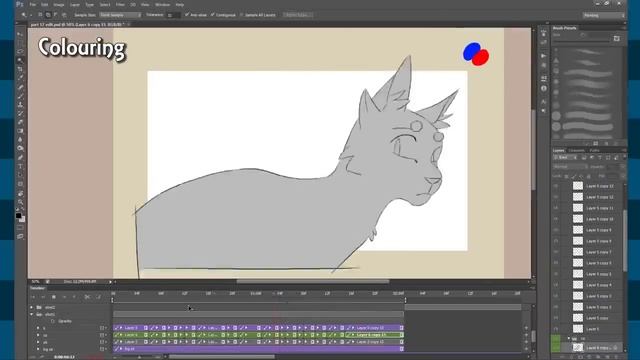Viewport: 640px width, 360px height.
Task: Toggle visibility of bottom Layer 5
Action: pyautogui.click(x=556, y=329)
